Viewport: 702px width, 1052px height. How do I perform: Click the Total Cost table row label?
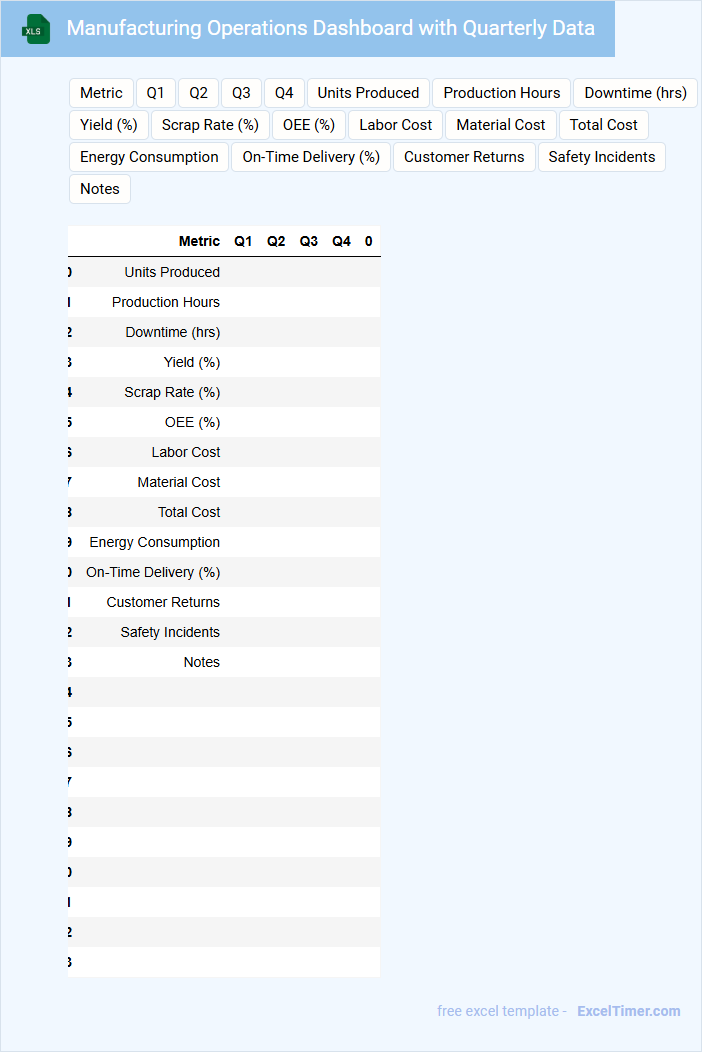189,512
